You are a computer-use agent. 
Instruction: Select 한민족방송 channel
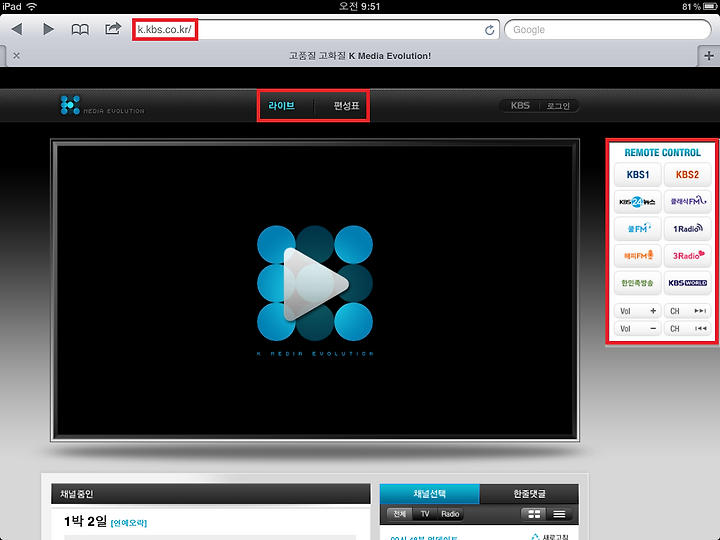point(638,283)
